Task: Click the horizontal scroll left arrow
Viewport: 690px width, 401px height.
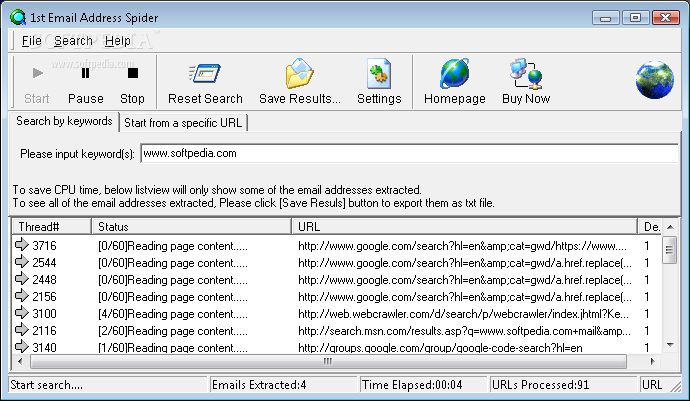Action: (x=20, y=361)
